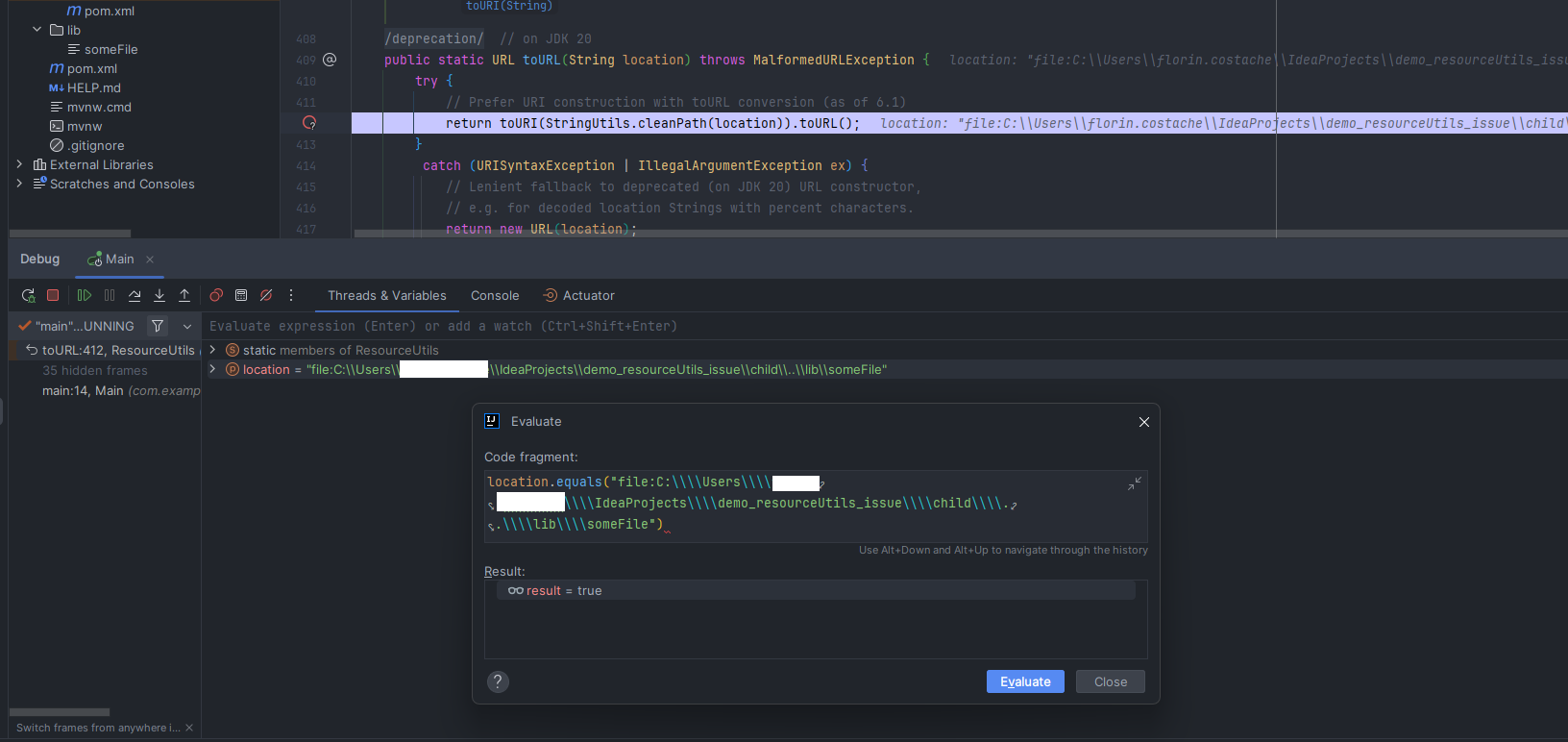Open the HELP.md file
Screen dimensions: 1568x742
(85, 87)
